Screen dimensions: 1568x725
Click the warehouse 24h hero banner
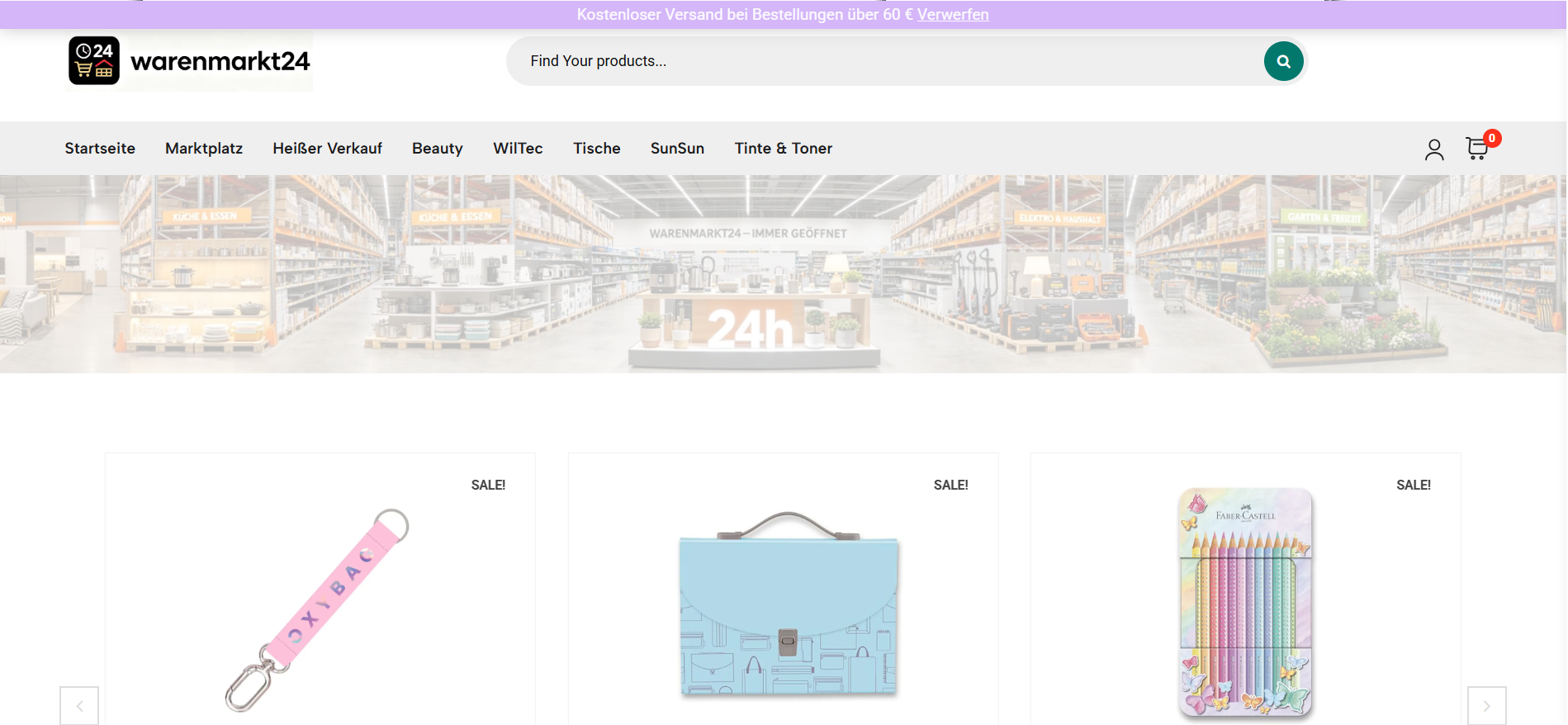pos(784,274)
